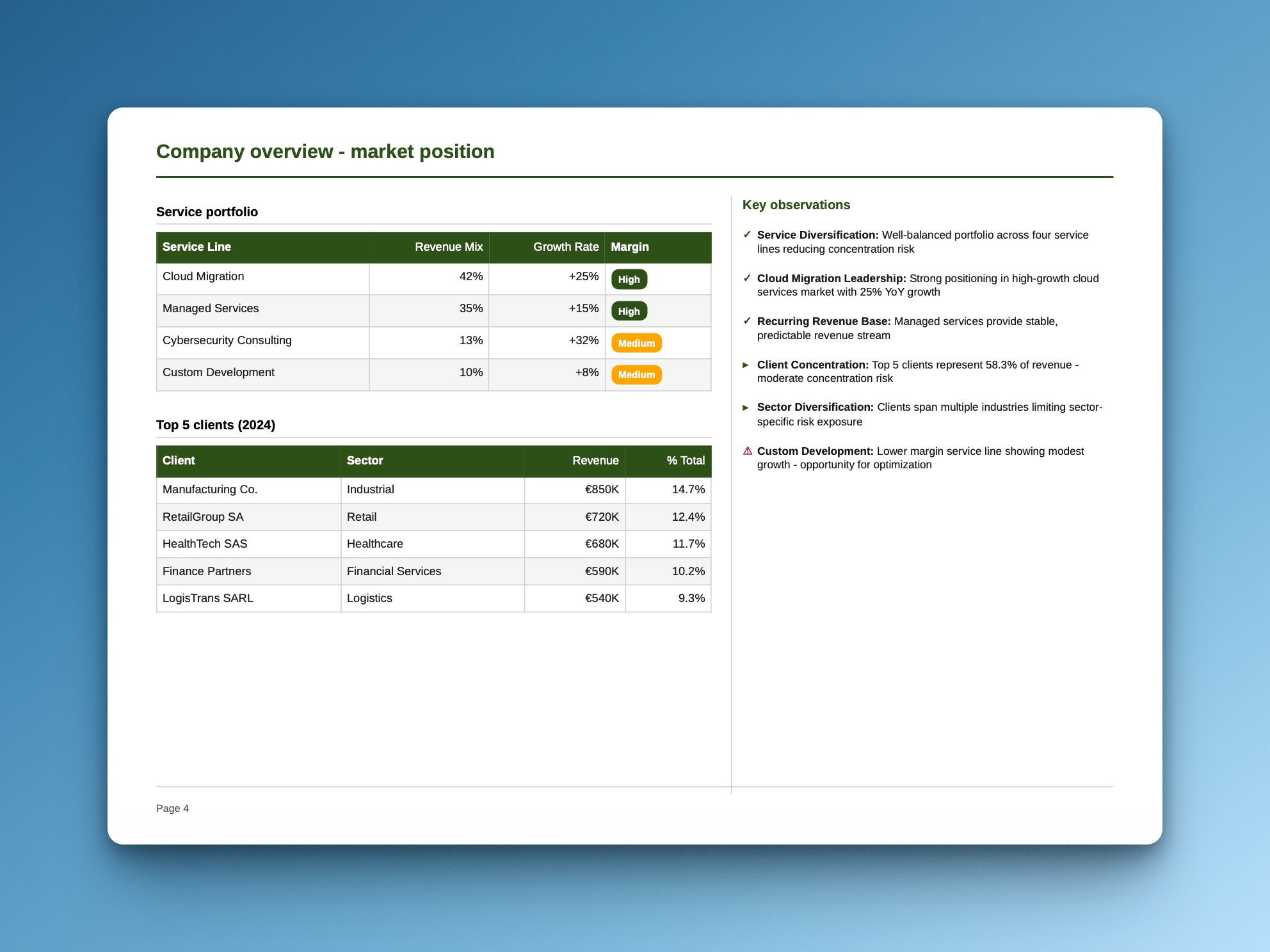Click the arrow bullet beside Sector Diversification
The width and height of the screenshot is (1270, 952).
point(746,408)
